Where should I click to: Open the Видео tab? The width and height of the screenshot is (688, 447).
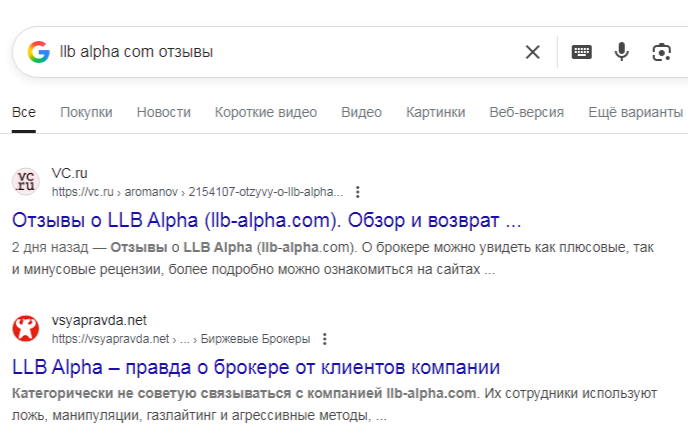pyautogui.click(x=362, y=112)
